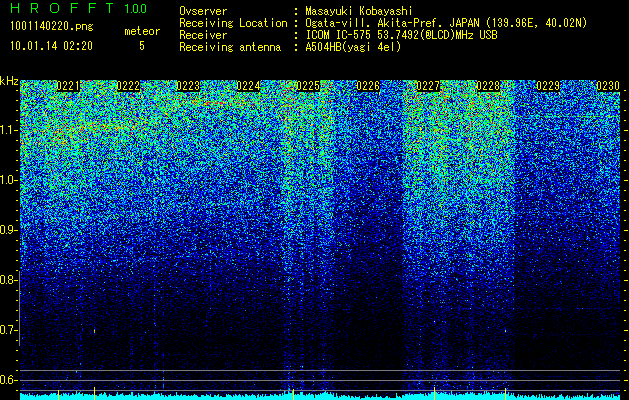
Task: Click the 0229 time marker
Action: 548,86
